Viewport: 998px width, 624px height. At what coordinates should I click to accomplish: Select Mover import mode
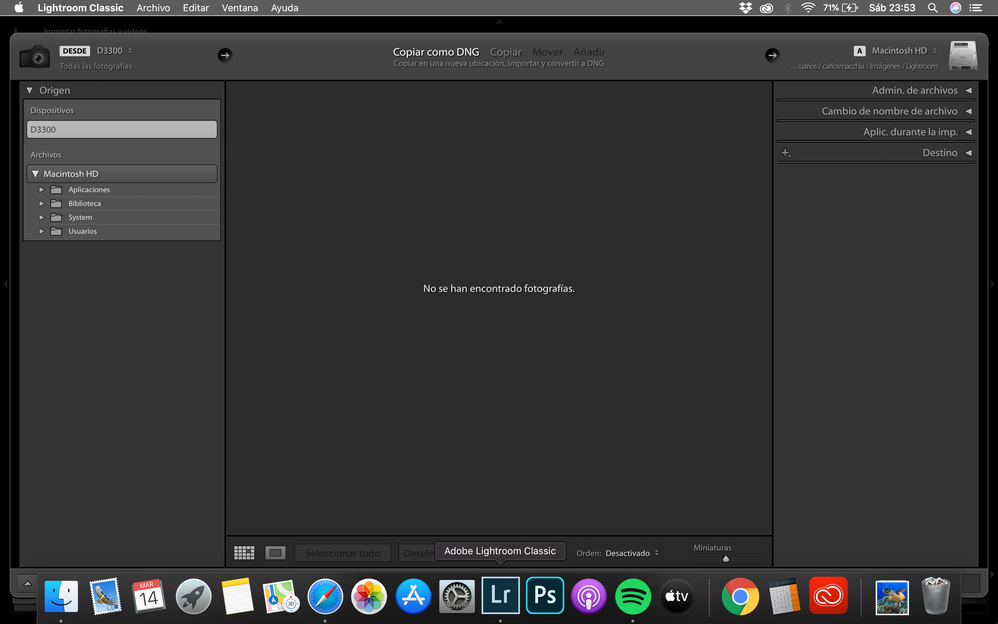547,52
